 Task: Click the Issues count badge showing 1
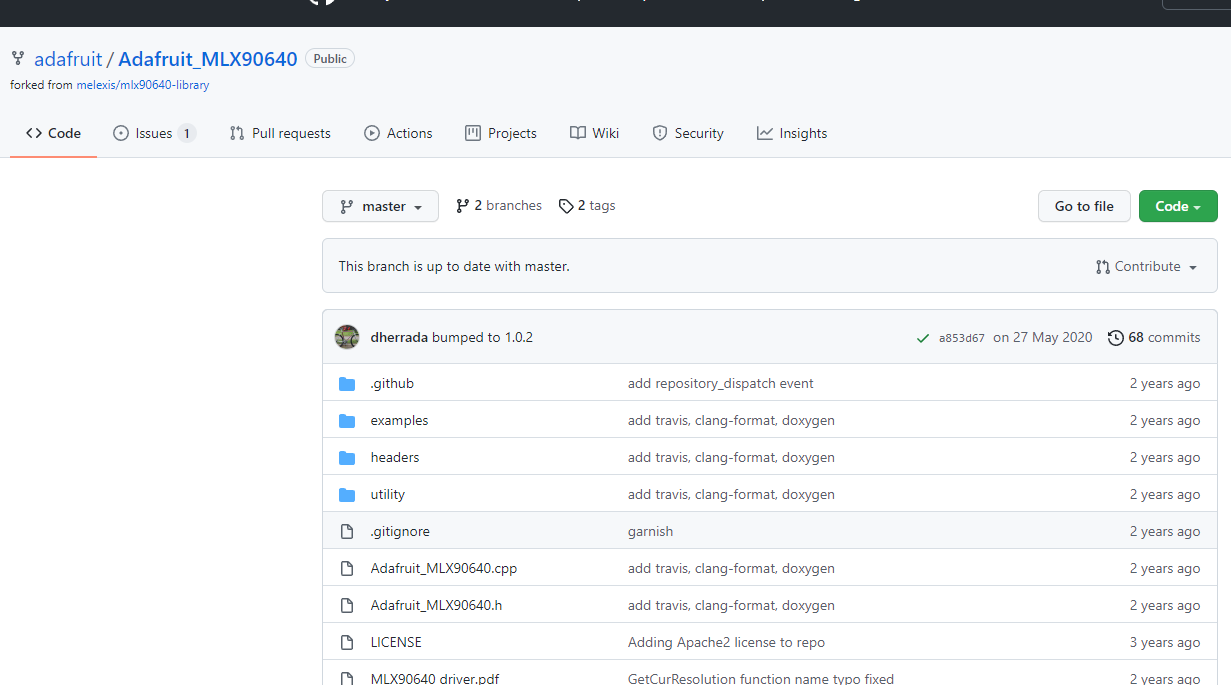click(187, 133)
